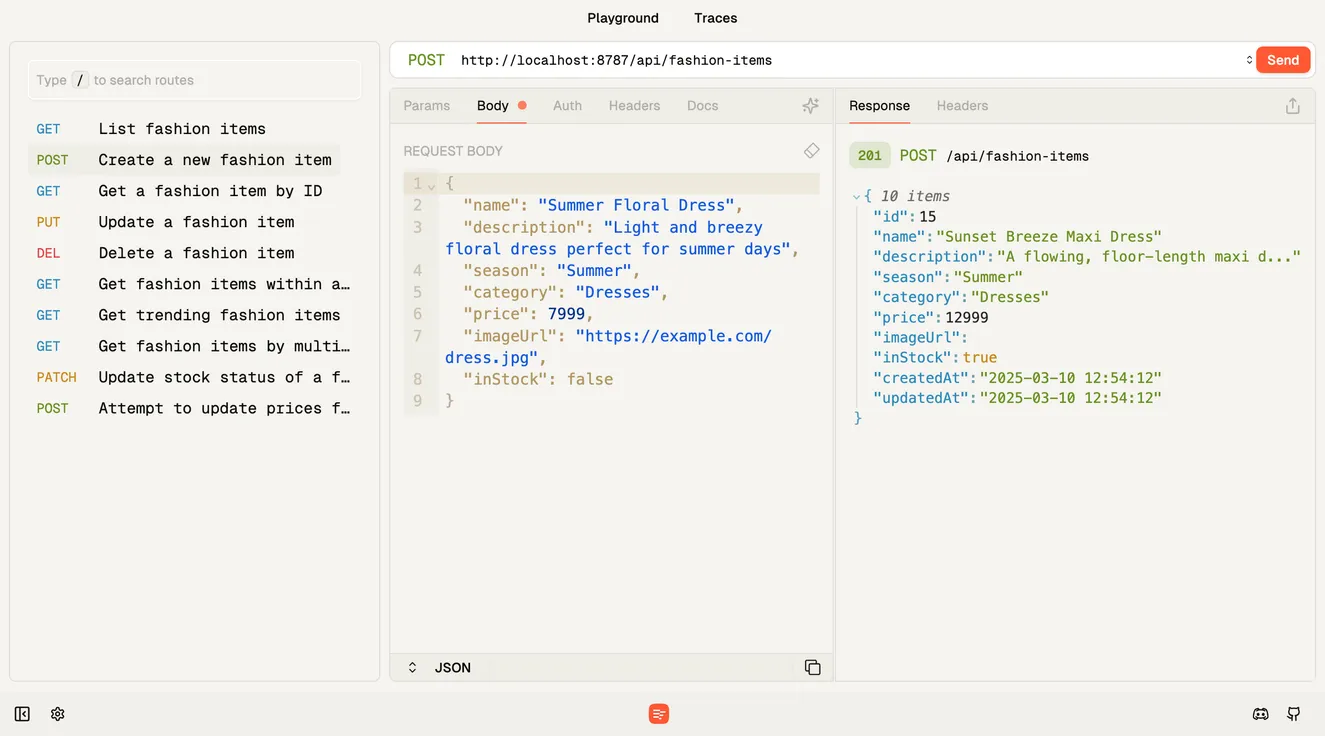
Task: Click the orange logs panel icon
Action: pos(658,714)
